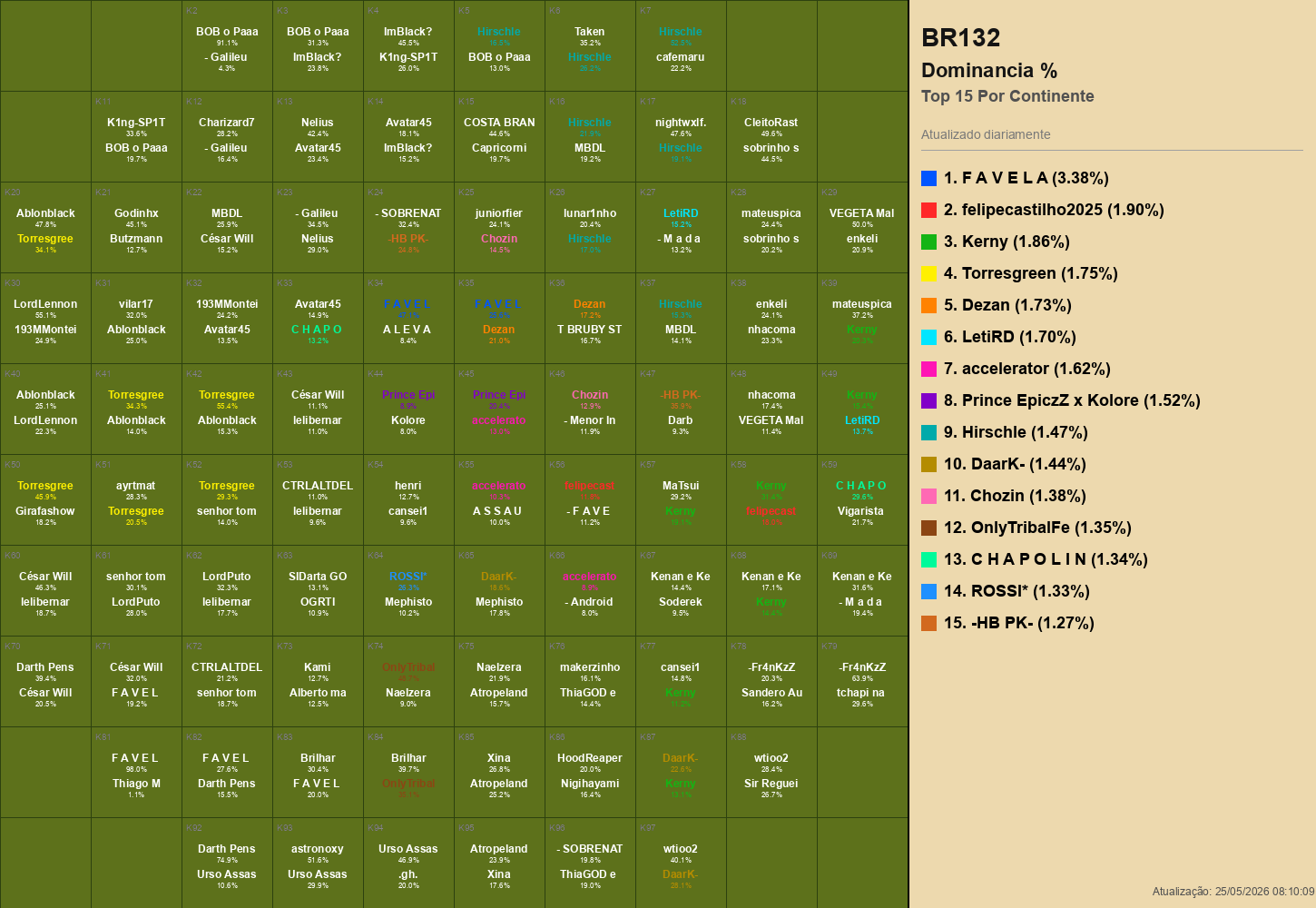Open continent K94 cell with .gh.

pos(408,863)
